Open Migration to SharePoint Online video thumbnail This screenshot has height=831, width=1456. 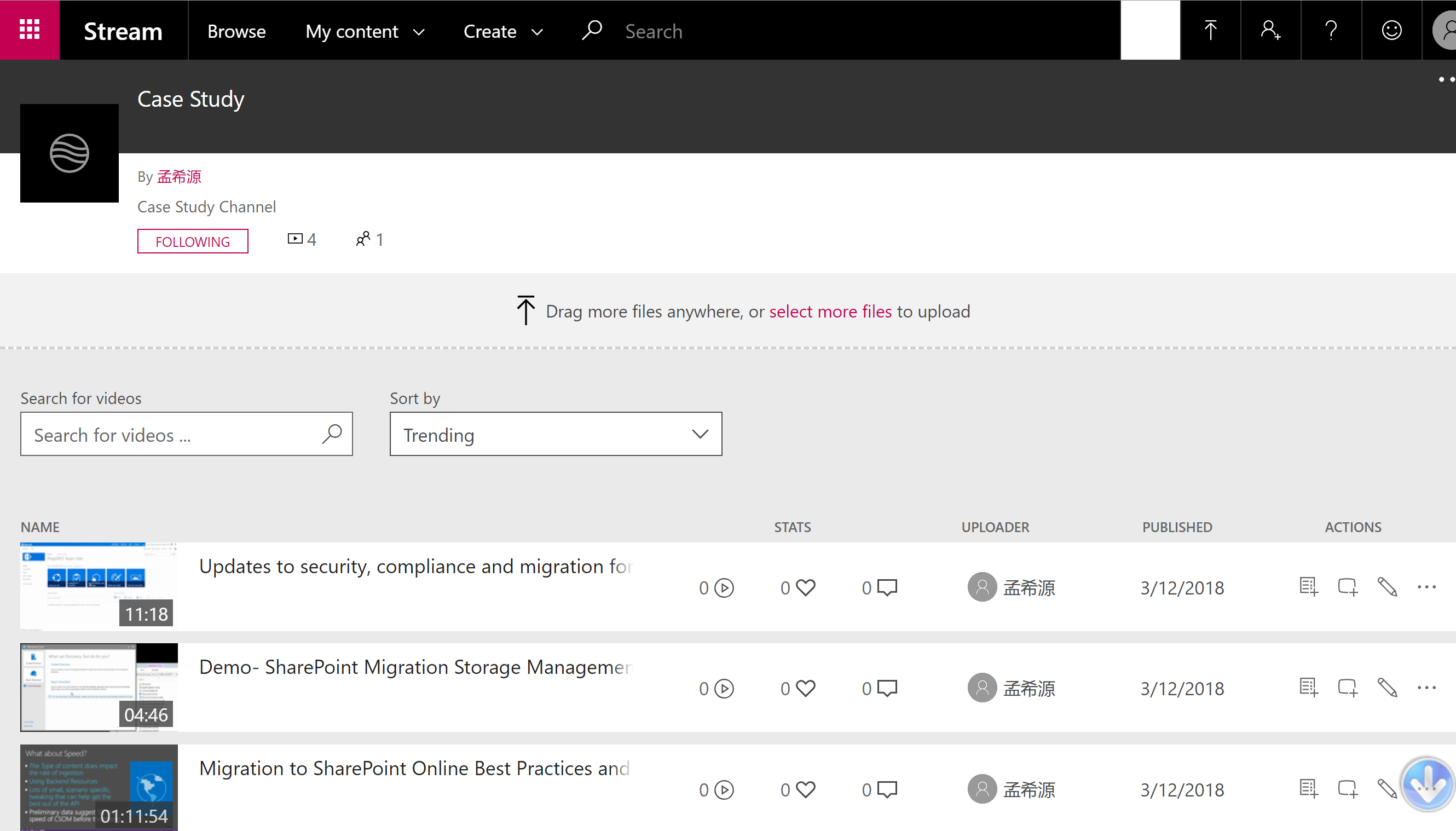tap(99, 788)
